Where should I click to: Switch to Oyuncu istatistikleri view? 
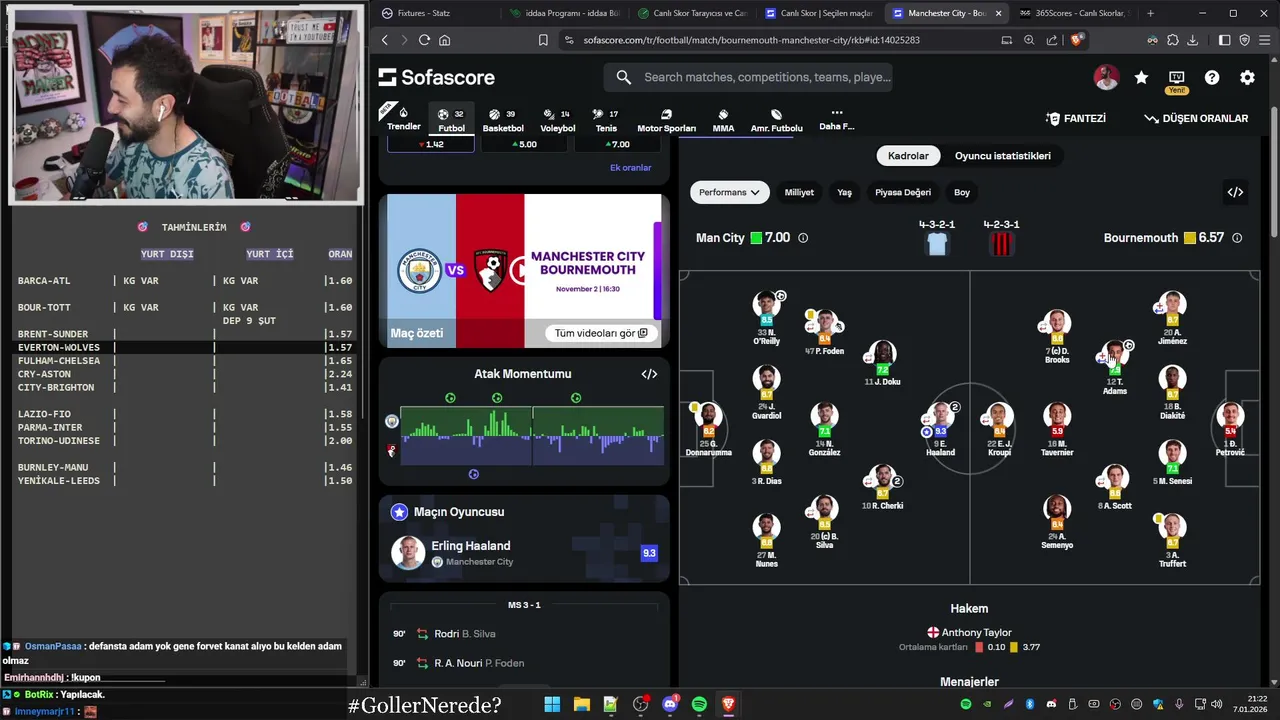1003,156
